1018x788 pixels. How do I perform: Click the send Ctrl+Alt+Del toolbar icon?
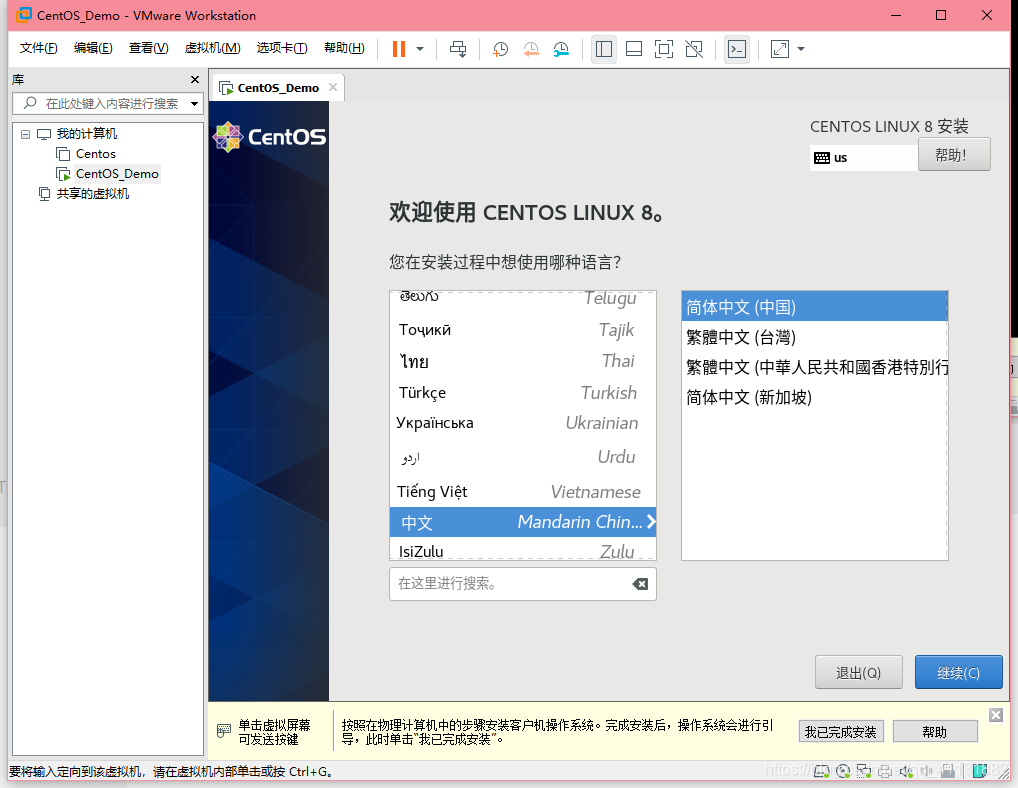(x=458, y=49)
